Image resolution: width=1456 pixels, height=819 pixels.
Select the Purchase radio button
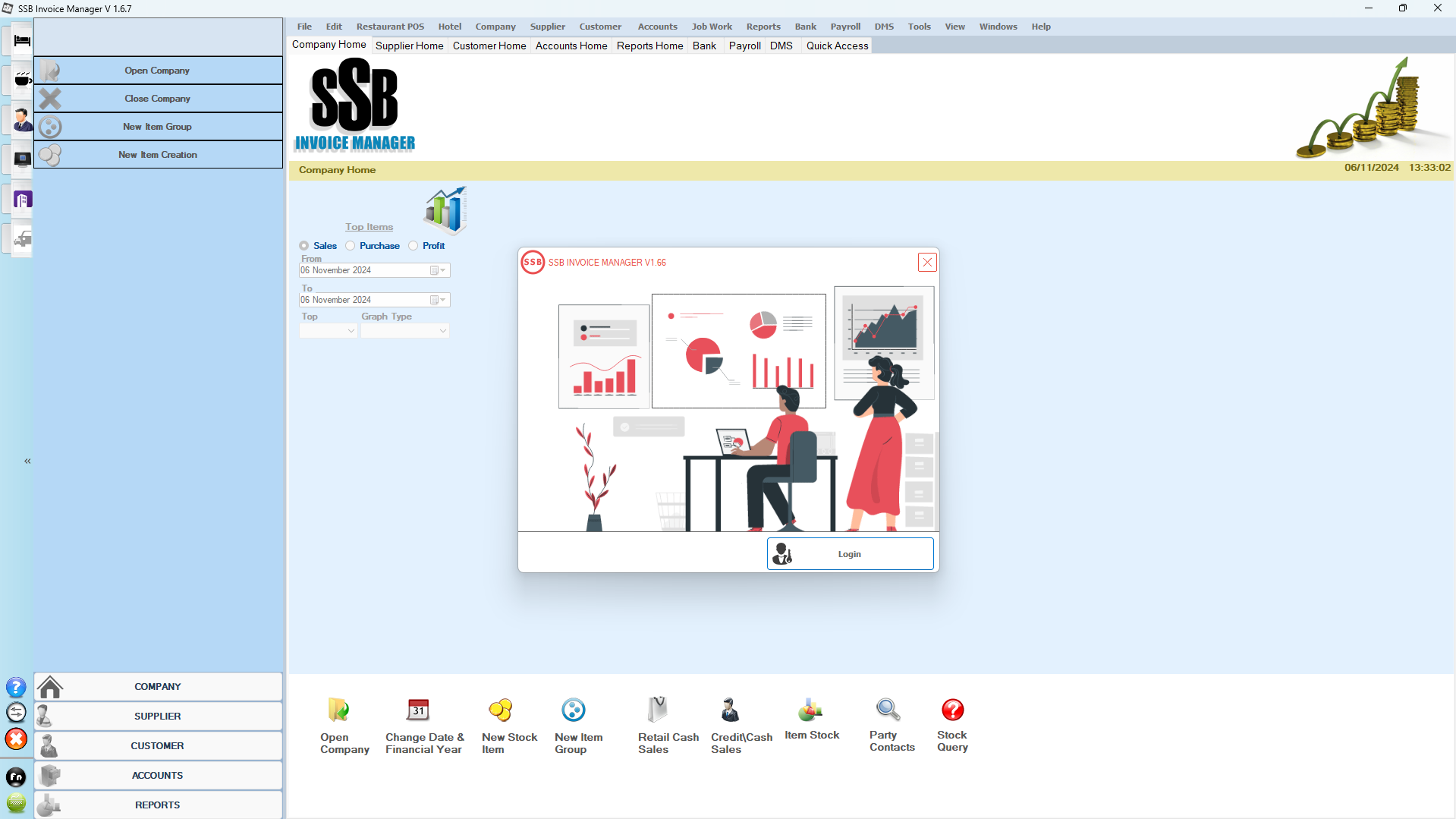click(350, 246)
